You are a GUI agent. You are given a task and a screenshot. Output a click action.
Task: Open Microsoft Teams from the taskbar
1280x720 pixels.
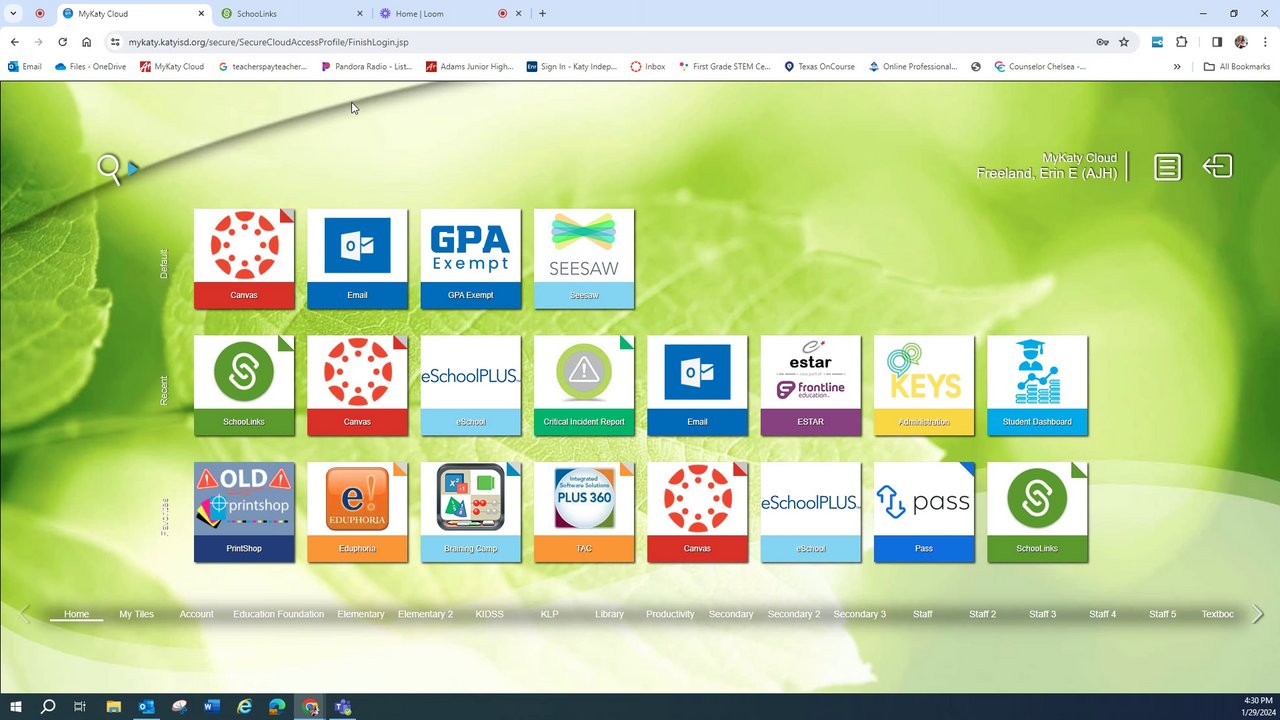343,707
